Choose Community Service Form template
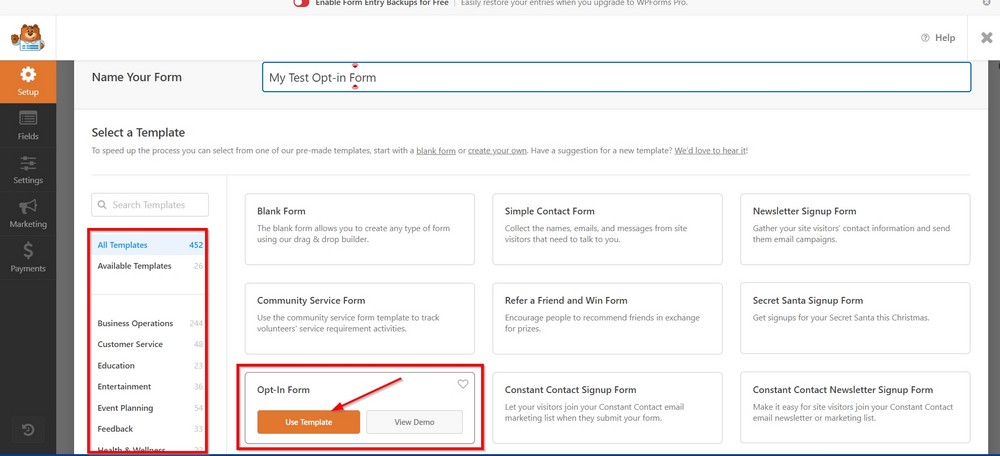1000x456 pixels. (360, 318)
